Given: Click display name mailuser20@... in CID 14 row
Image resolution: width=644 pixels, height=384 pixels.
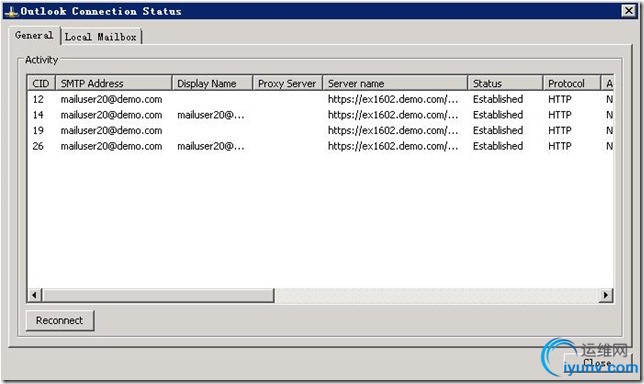Looking at the screenshot, I should point(211,115).
